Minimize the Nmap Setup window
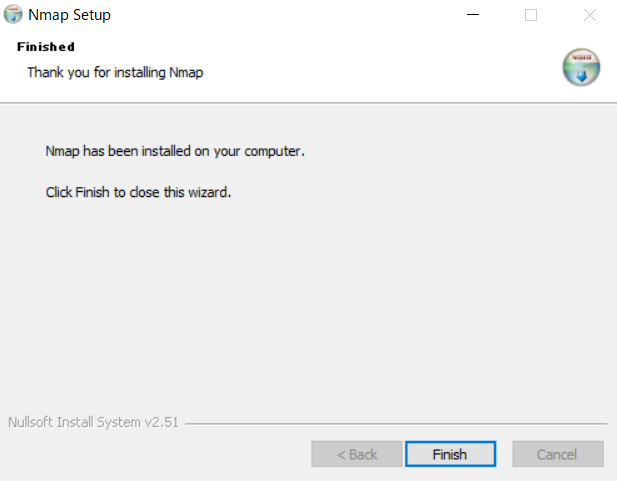617x481 pixels. 473,15
